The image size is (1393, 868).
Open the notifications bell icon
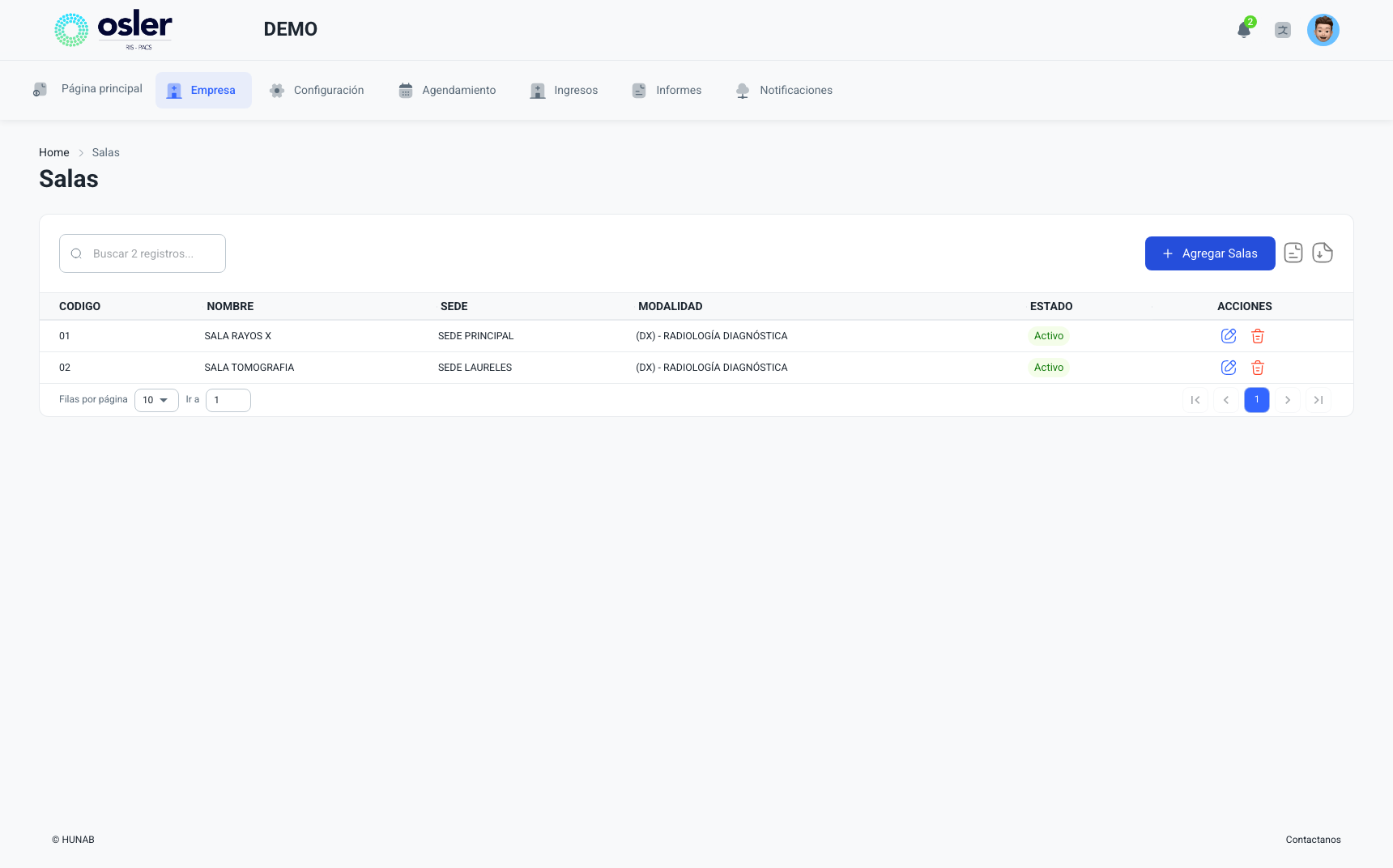[x=1244, y=30]
